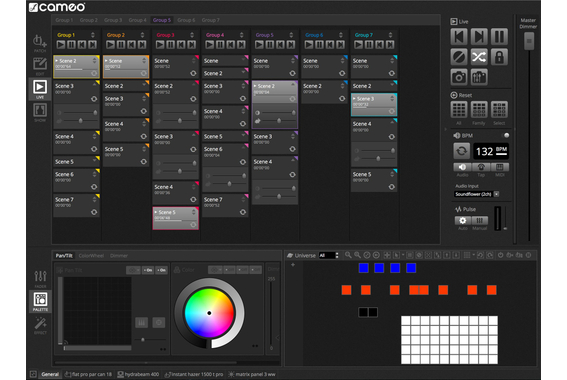Select the first blue fixture square

click(363, 268)
